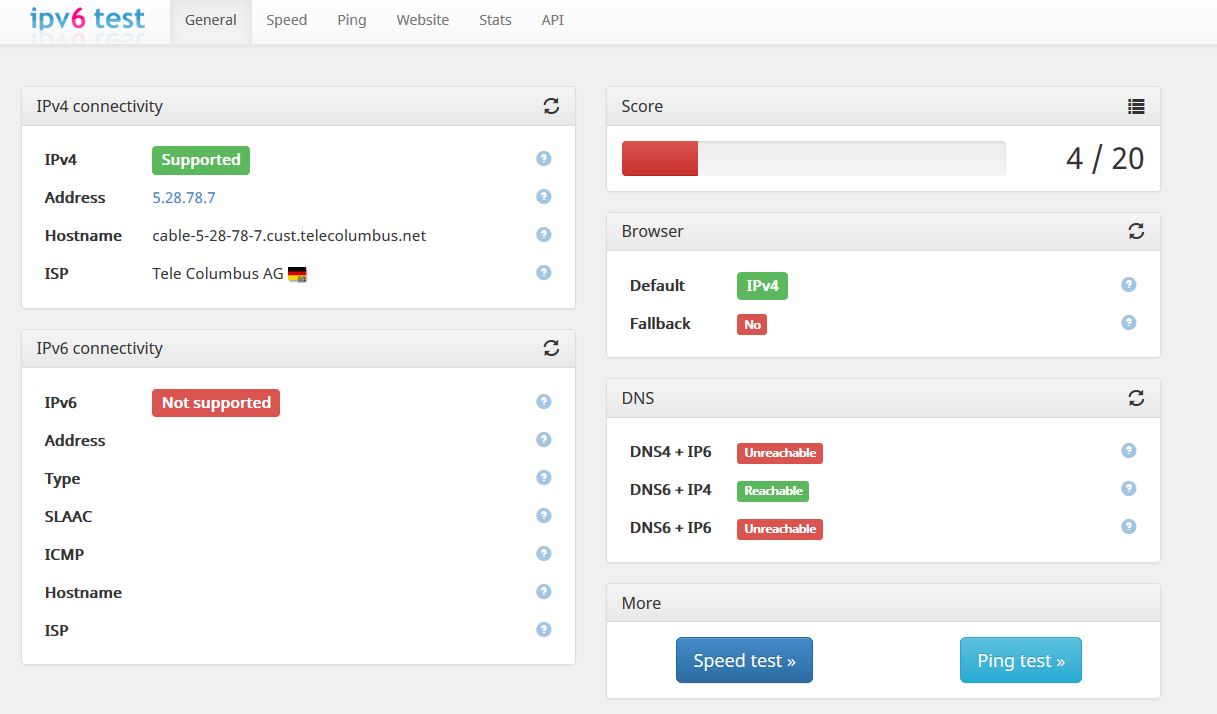1217x714 pixels.
Task: Open help for IPv4 Hostname row
Action: coord(544,235)
